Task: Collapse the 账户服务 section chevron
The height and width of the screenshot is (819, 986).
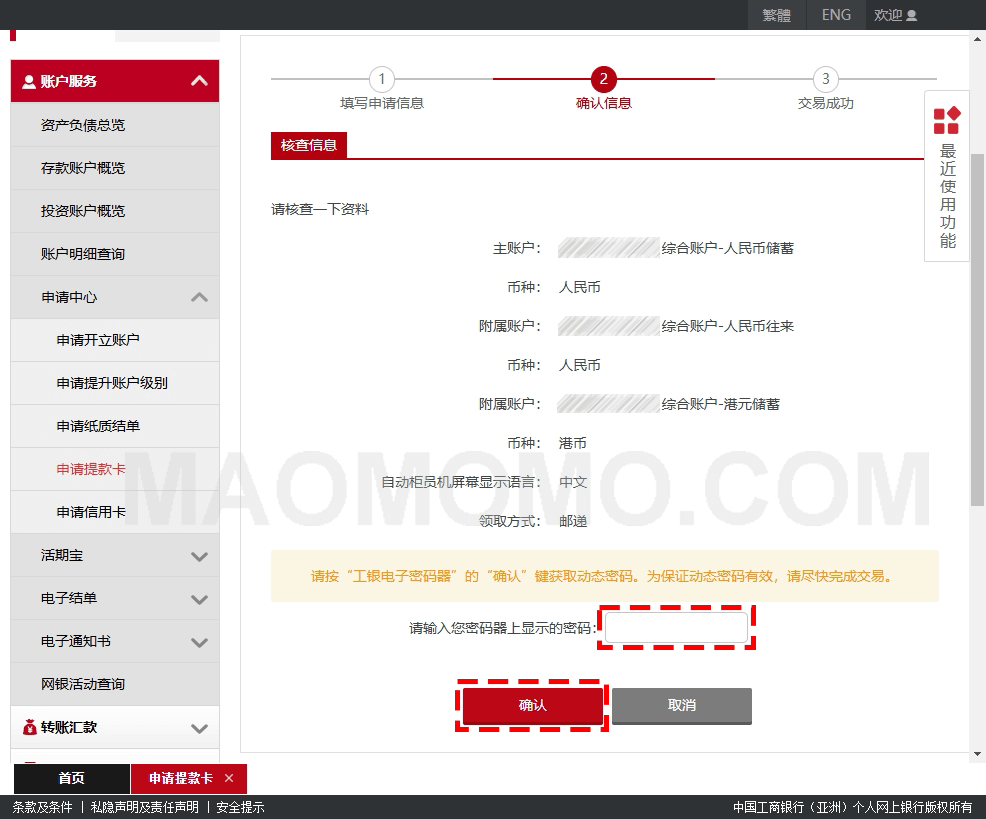Action: pyautogui.click(x=199, y=81)
